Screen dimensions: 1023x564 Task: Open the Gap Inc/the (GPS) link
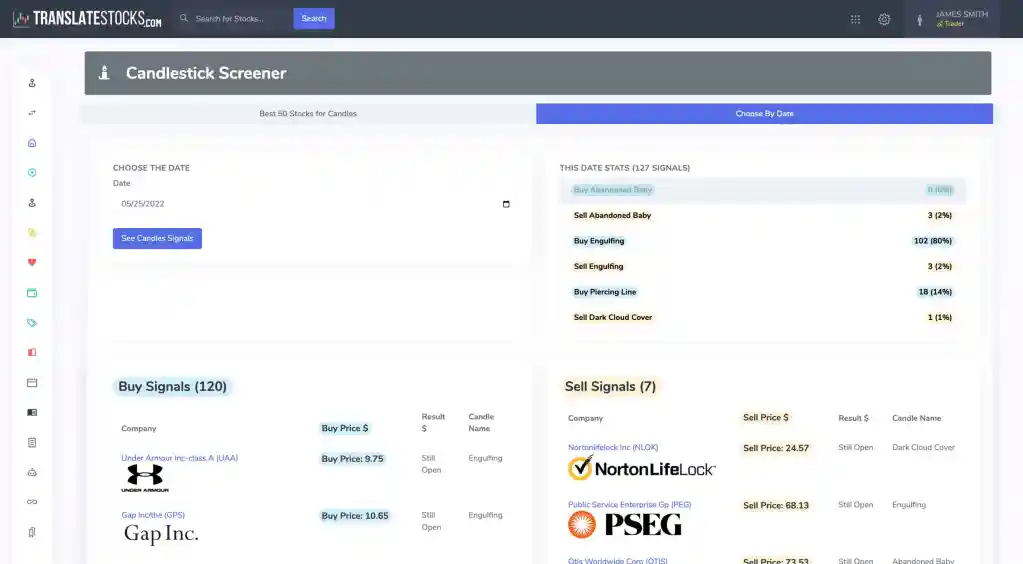click(153, 515)
